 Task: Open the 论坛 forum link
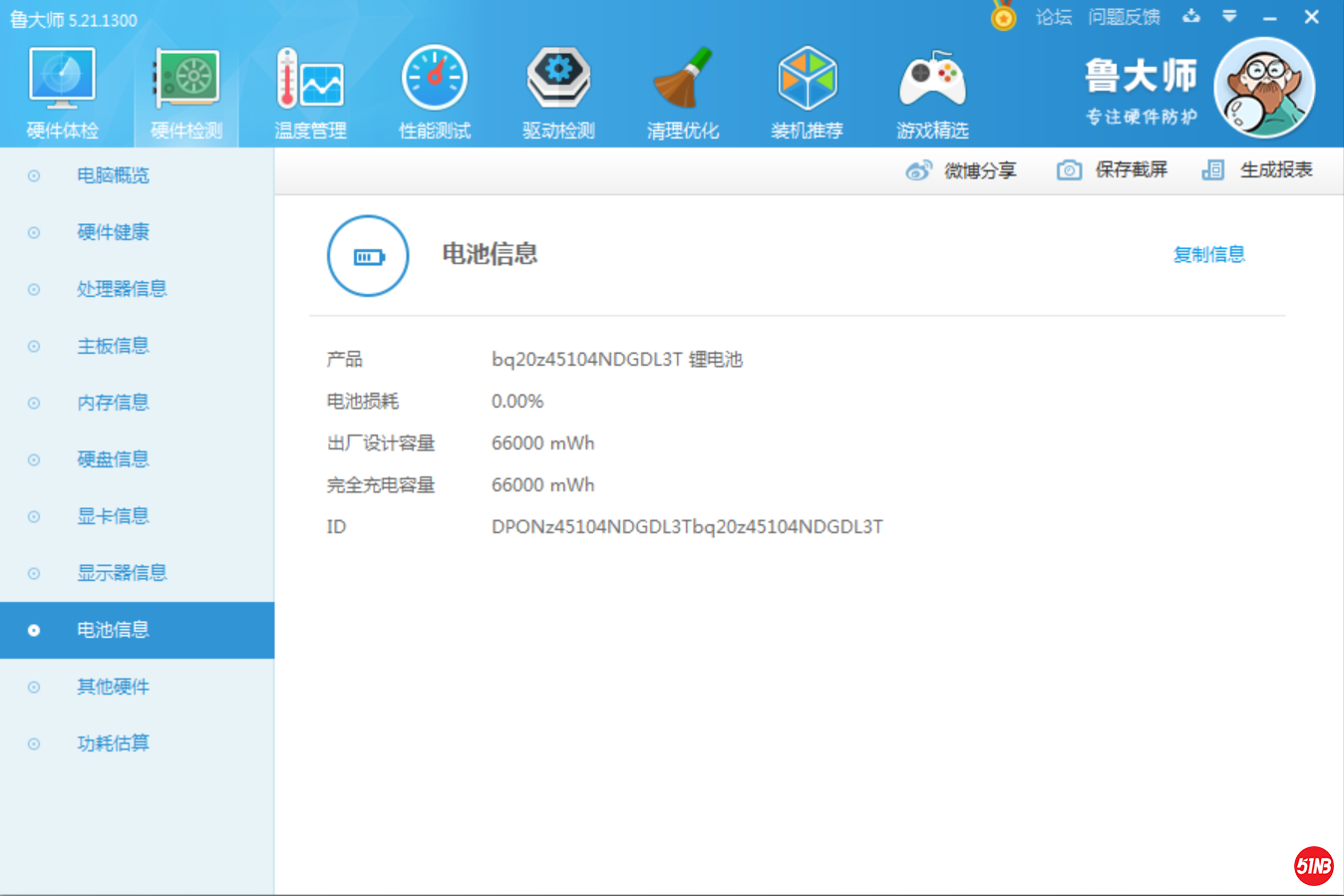point(1053,17)
